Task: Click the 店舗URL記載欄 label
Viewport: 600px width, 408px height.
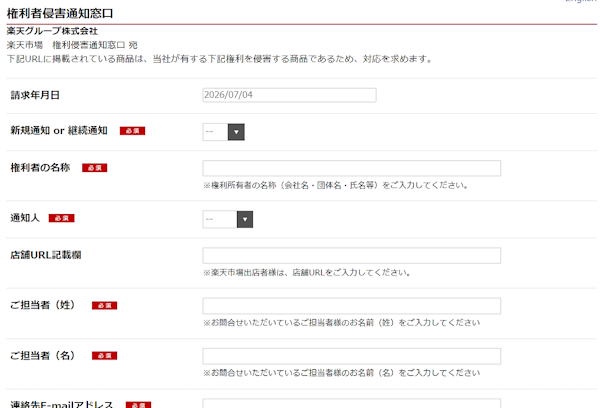Action: tap(46, 255)
